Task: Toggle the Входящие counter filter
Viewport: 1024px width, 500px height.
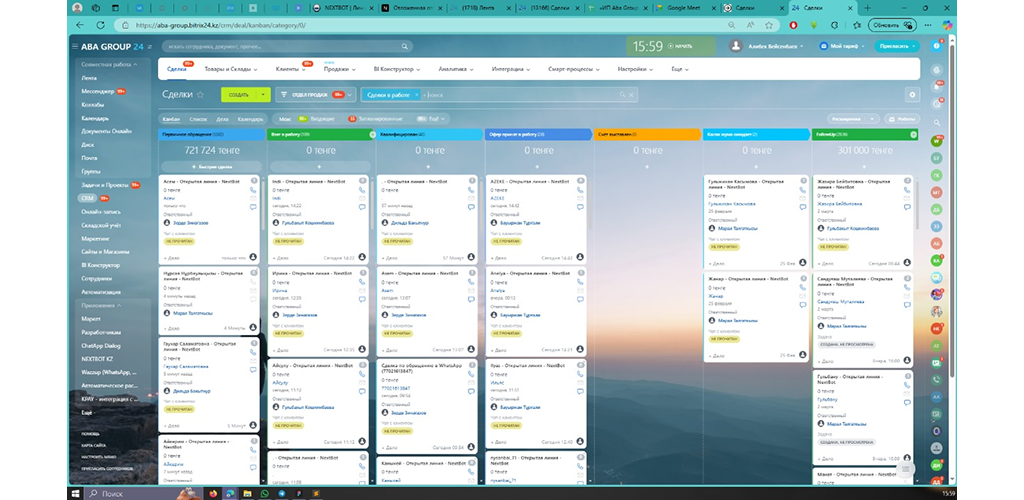Action: click(318, 119)
